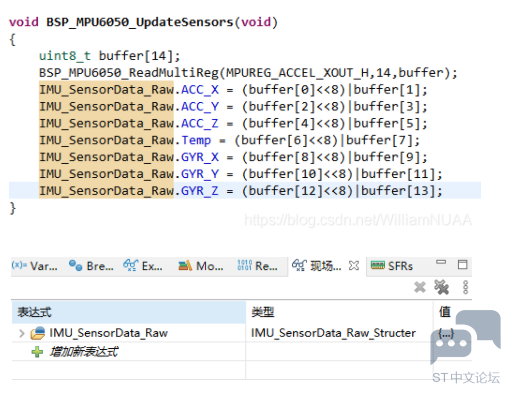Click the ACC_Z field in code
Viewport: 509px width, 393px height.
(200, 123)
